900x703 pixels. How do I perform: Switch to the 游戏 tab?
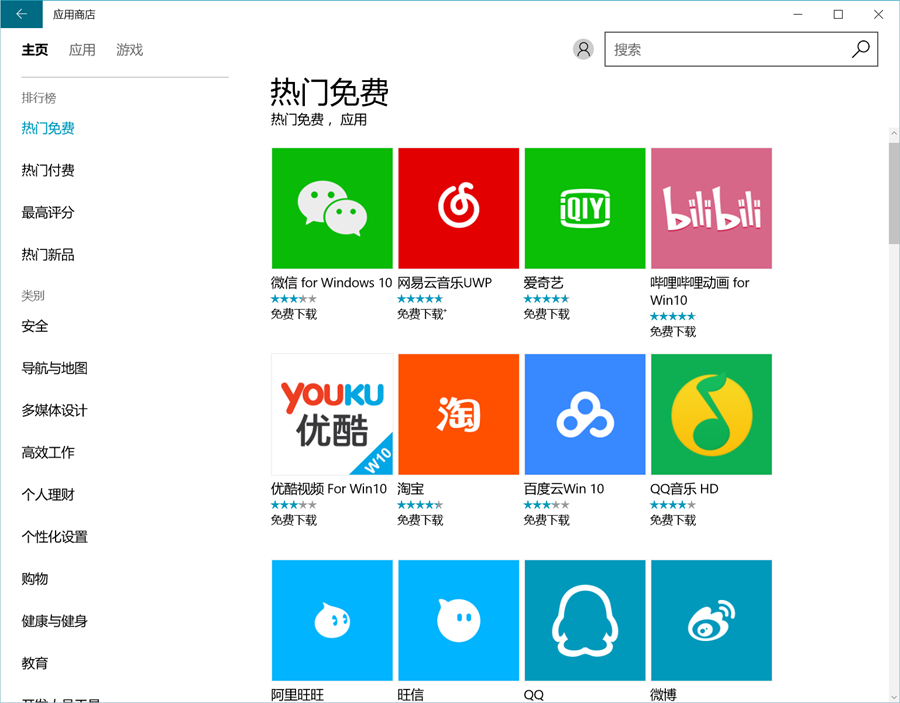128,49
